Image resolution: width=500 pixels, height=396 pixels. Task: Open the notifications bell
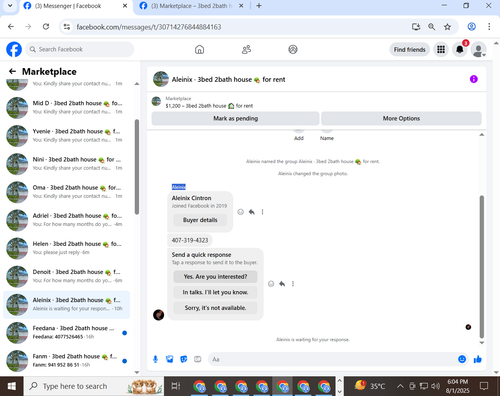click(x=460, y=50)
